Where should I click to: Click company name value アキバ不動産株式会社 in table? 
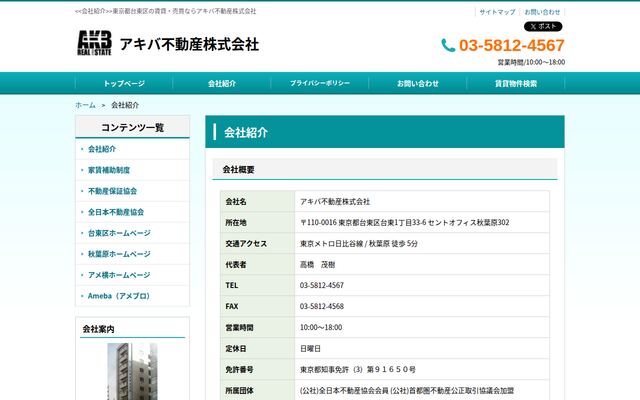click(x=335, y=202)
